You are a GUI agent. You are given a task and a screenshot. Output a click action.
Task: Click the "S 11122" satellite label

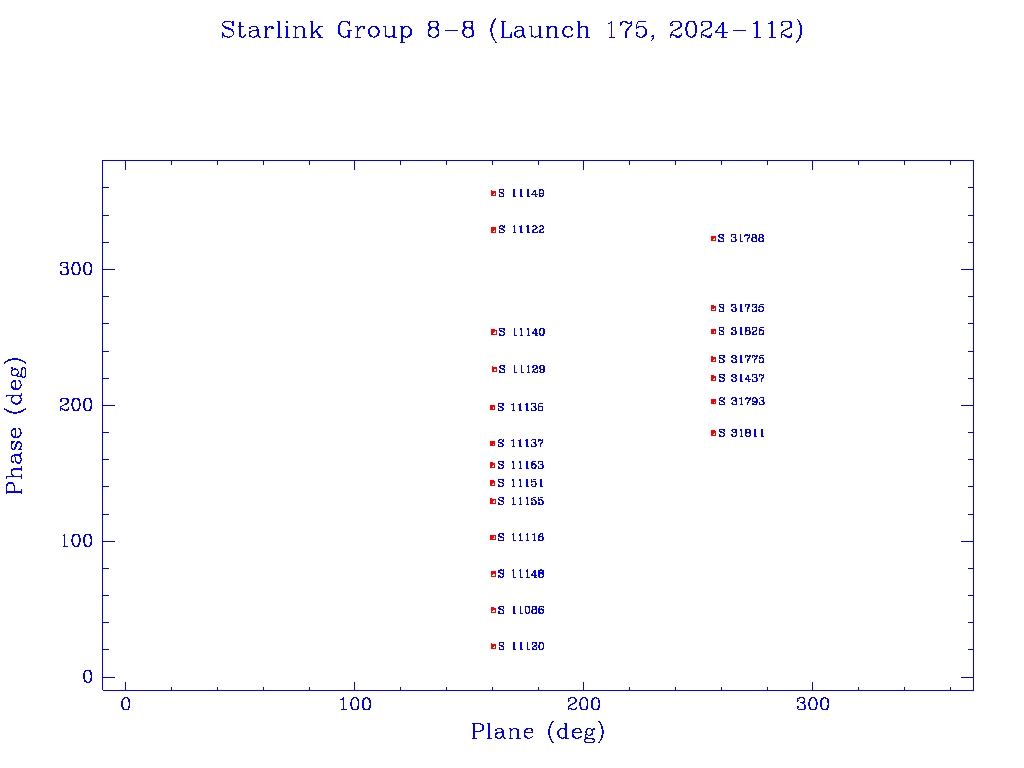click(521, 229)
